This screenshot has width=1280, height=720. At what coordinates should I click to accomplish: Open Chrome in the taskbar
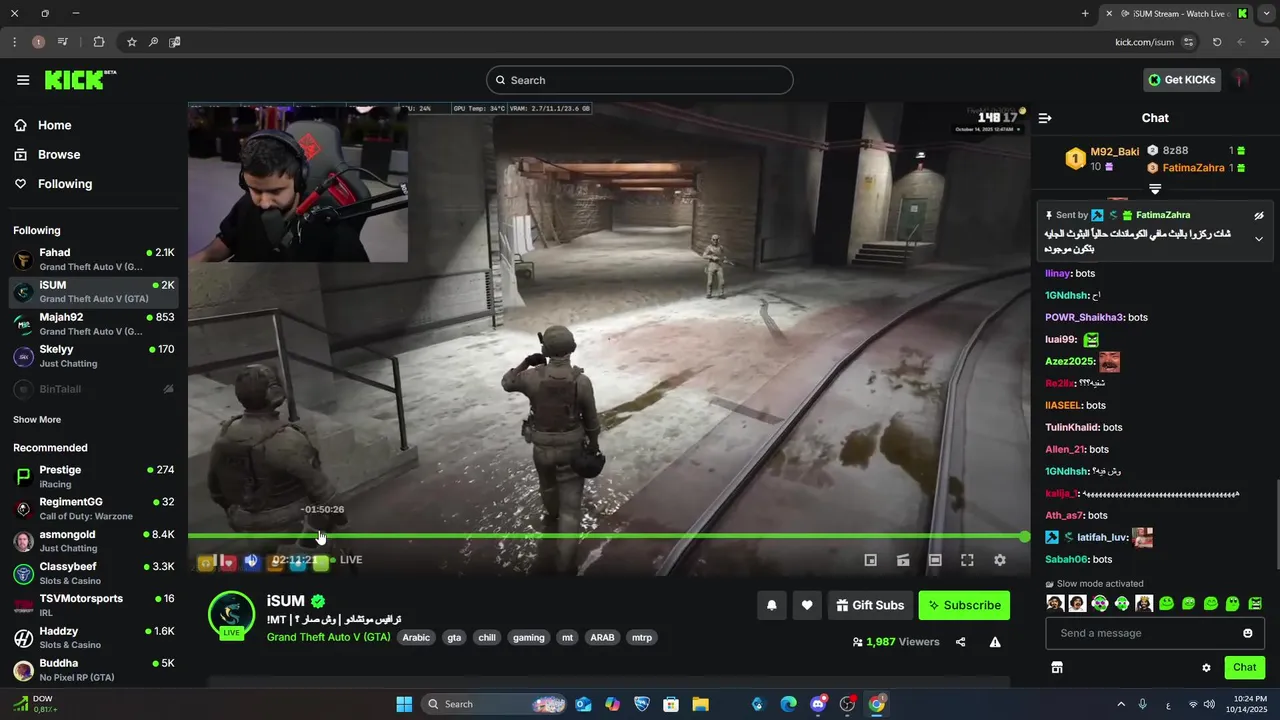[x=877, y=704]
